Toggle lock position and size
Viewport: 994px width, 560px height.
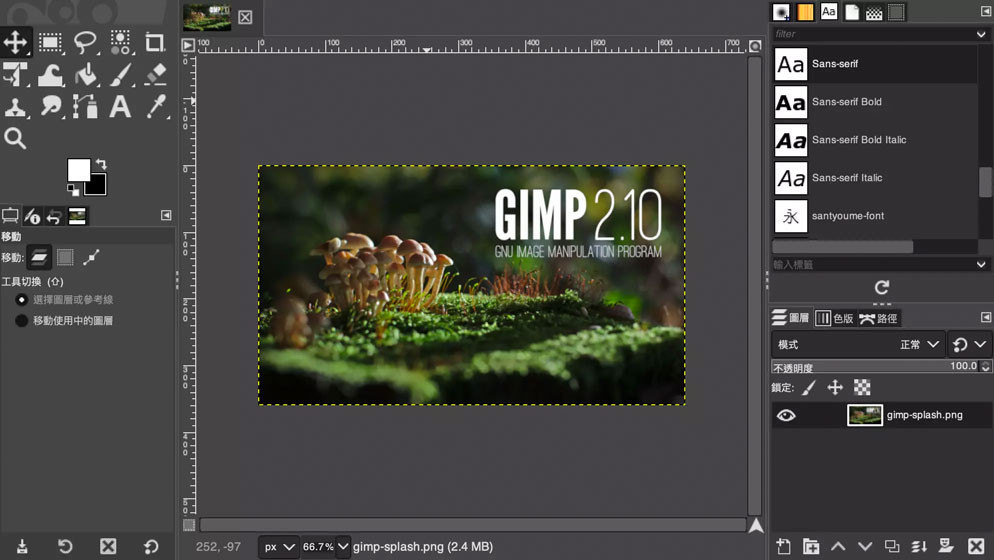pyautogui.click(x=835, y=387)
